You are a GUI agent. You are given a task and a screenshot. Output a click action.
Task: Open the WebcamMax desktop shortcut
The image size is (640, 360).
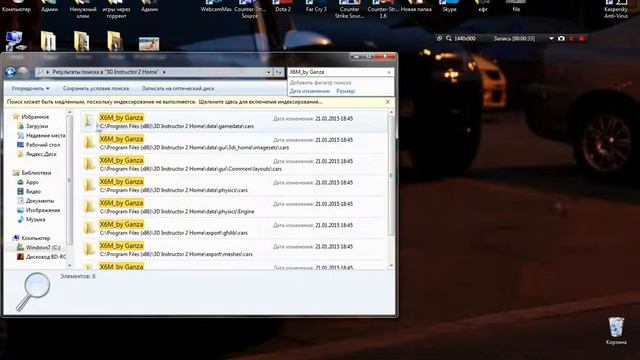(x=216, y=6)
